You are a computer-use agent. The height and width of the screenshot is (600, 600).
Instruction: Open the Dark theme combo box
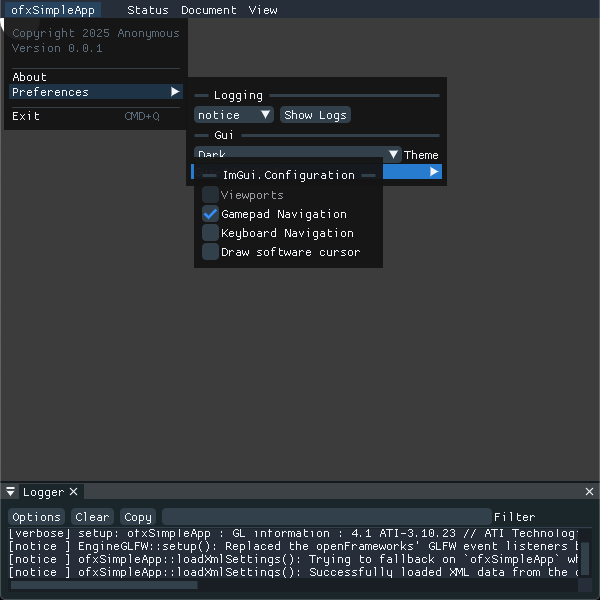point(298,155)
